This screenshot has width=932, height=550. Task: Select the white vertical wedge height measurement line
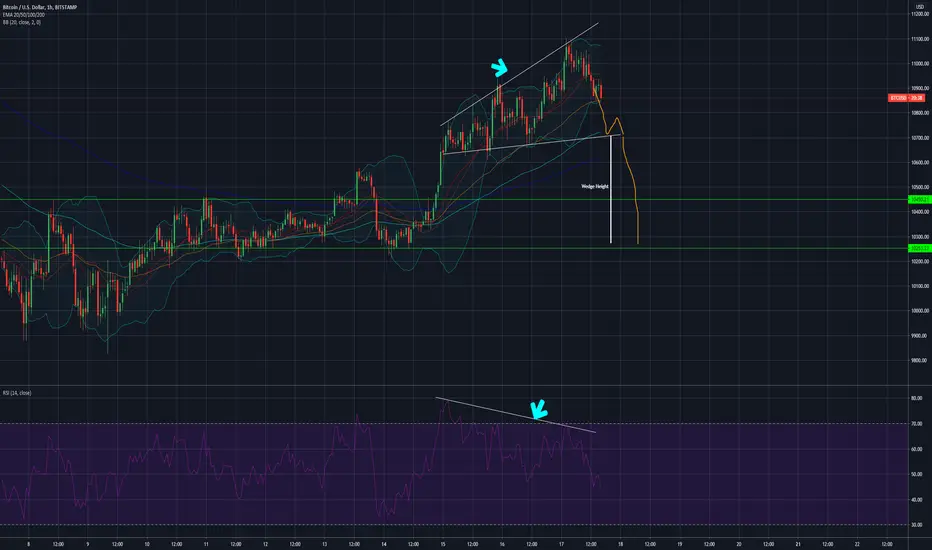pos(611,190)
